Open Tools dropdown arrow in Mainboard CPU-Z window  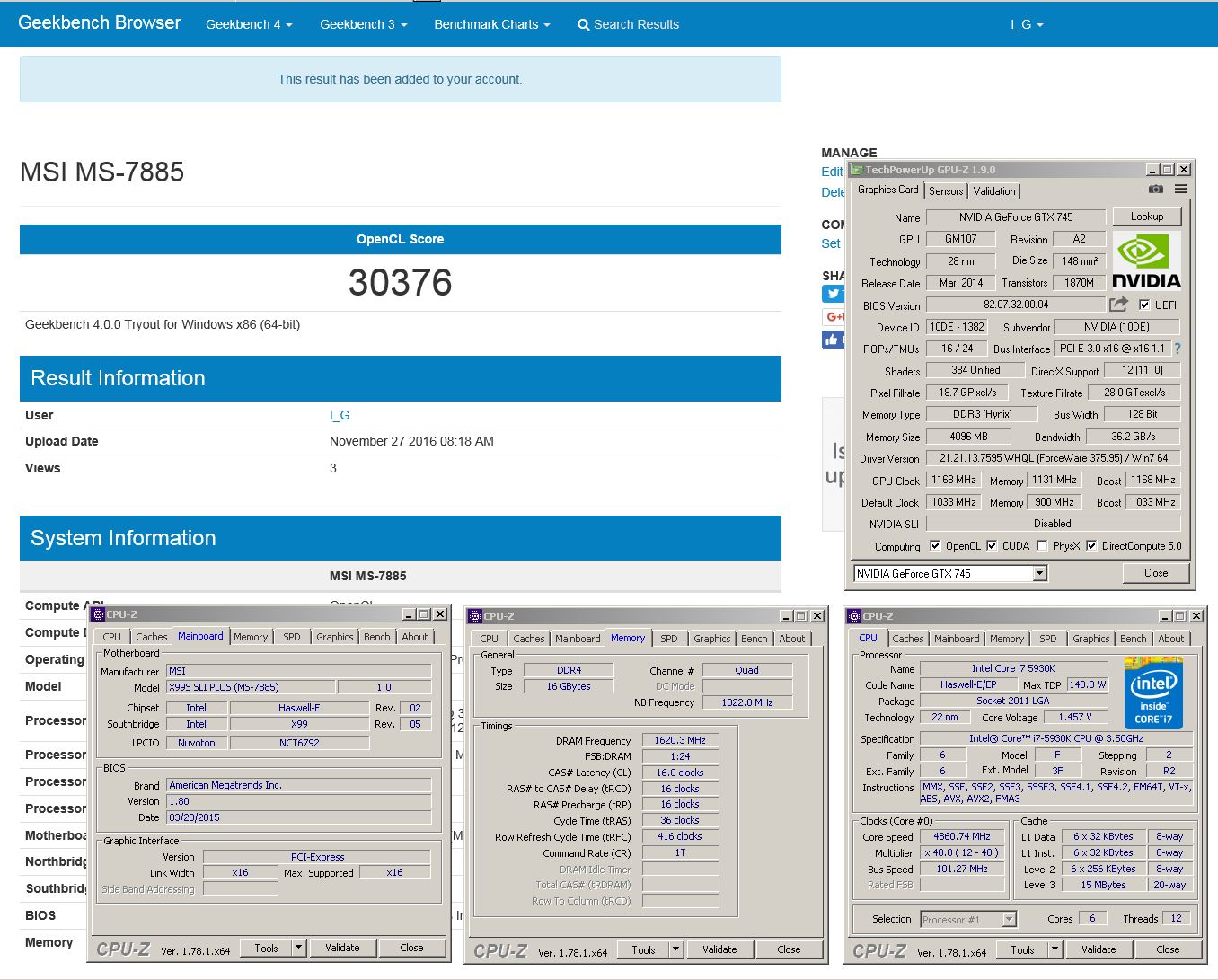click(298, 948)
